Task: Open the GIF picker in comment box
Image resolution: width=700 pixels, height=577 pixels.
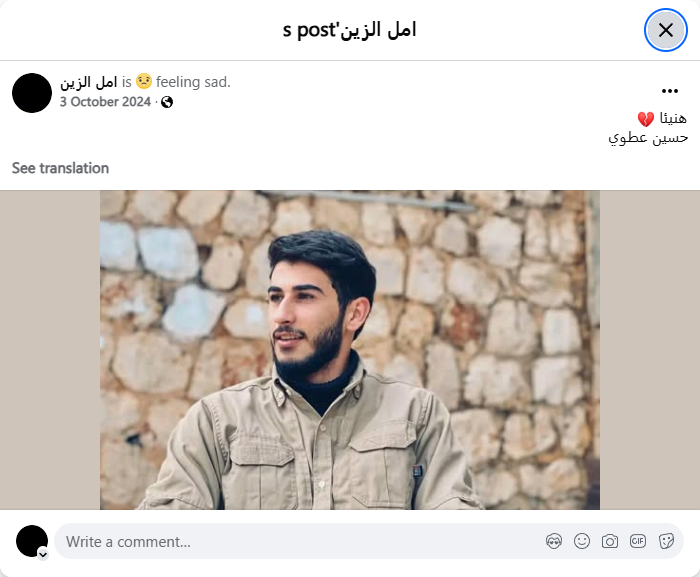Action: pyautogui.click(x=638, y=541)
